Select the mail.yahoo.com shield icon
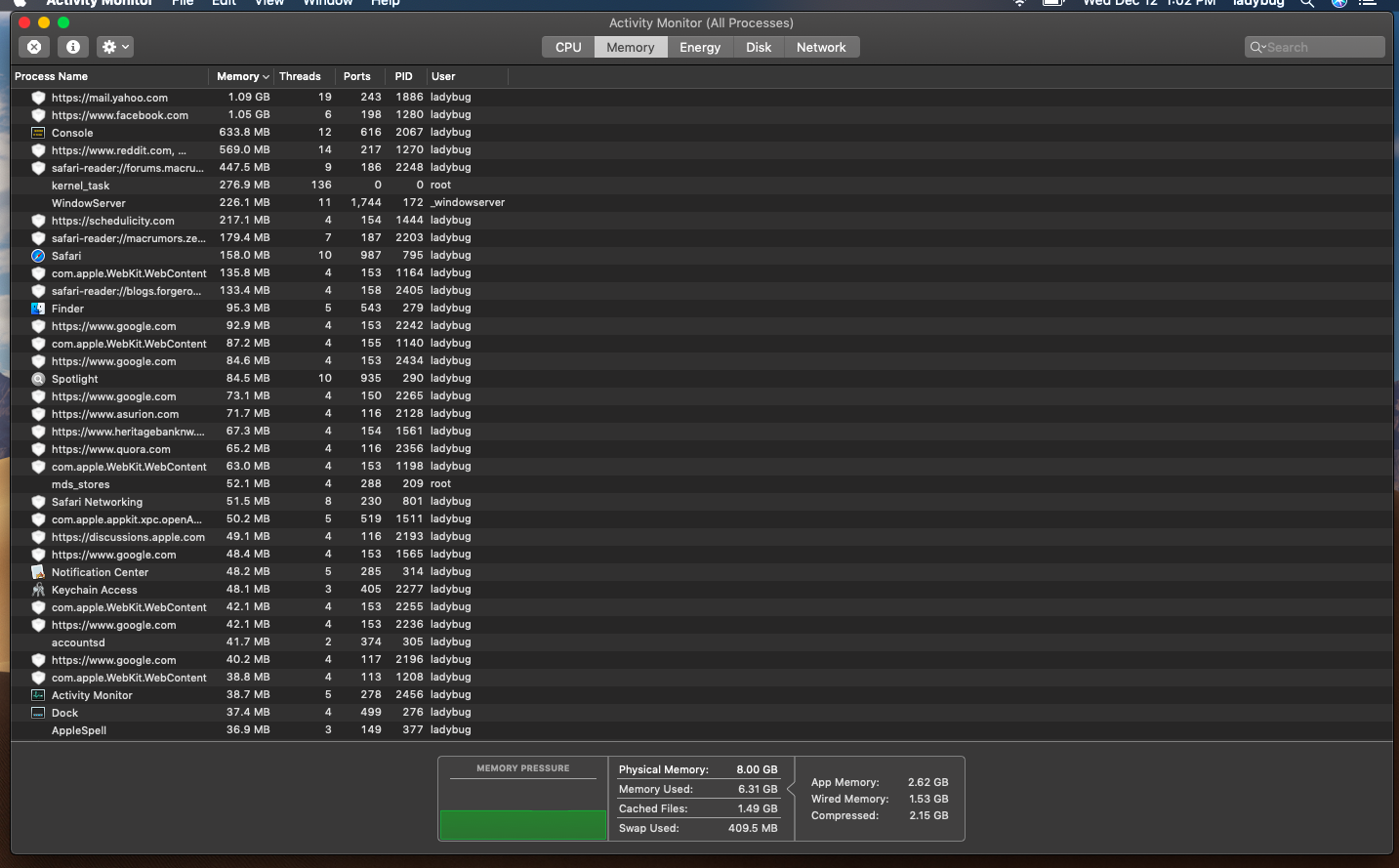 click(x=38, y=98)
